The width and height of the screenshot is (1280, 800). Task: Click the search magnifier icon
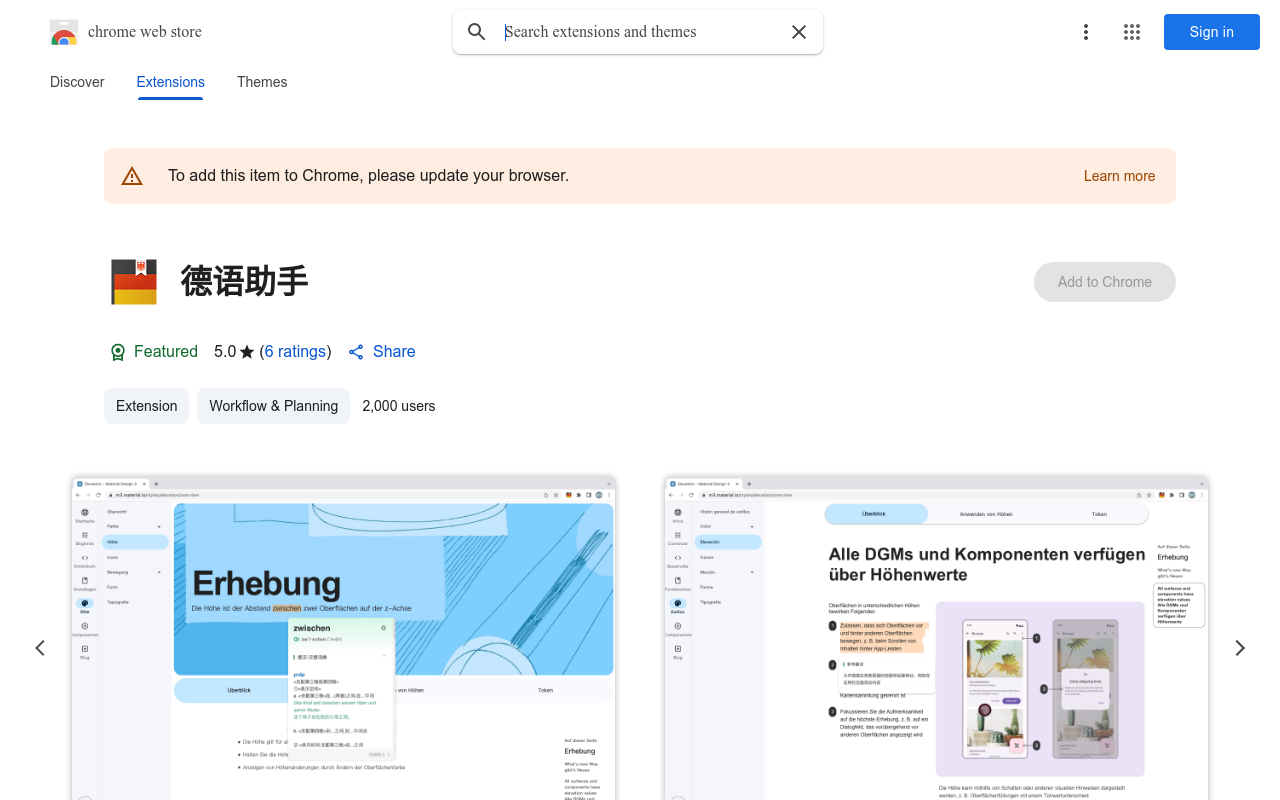pyautogui.click(x=477, y=32)
